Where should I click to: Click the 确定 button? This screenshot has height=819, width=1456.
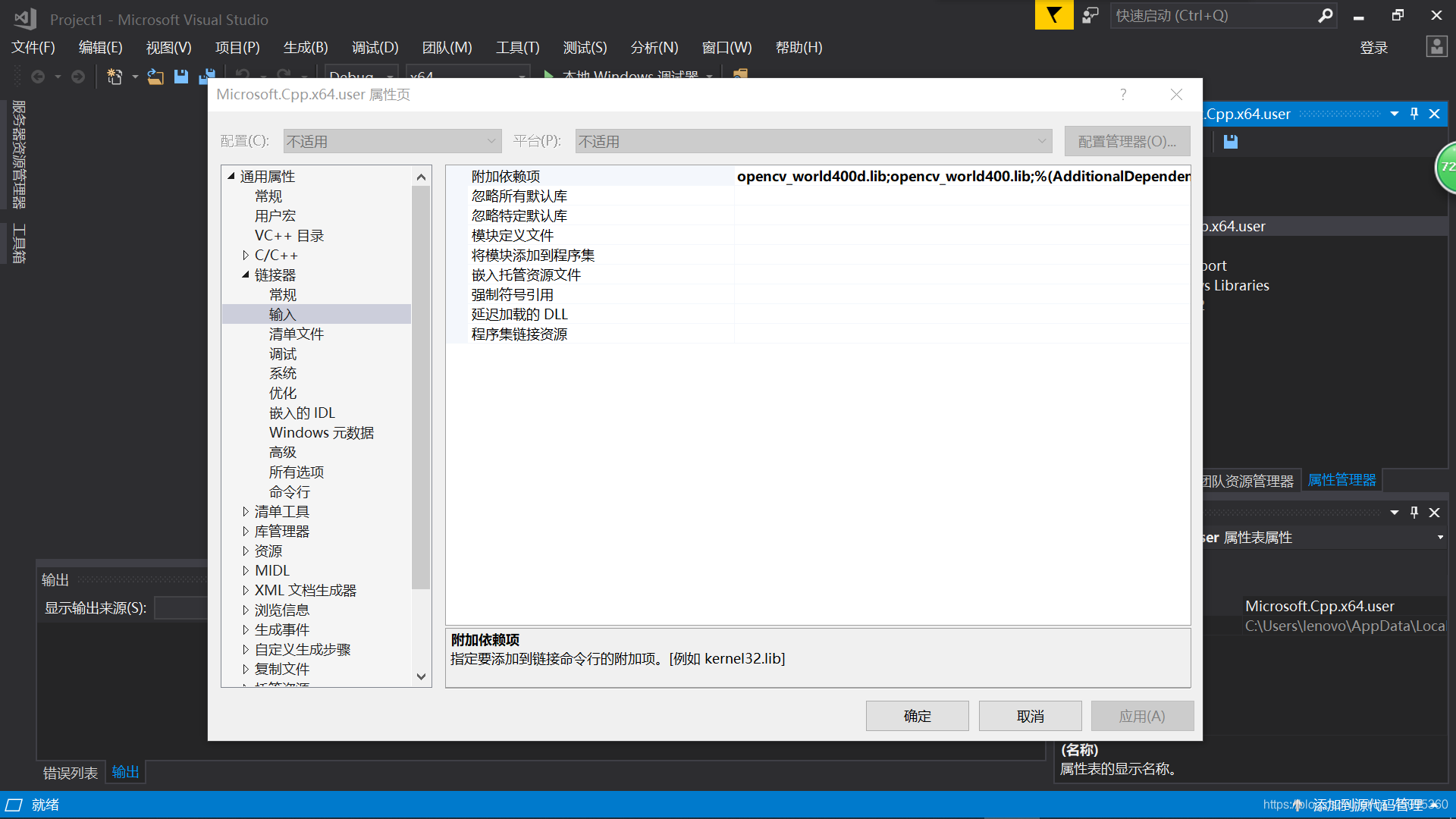click(917, 716)
